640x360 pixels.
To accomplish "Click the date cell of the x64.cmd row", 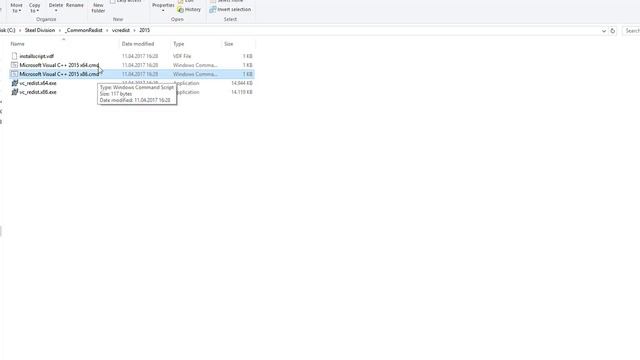I will tap(140, 65).
